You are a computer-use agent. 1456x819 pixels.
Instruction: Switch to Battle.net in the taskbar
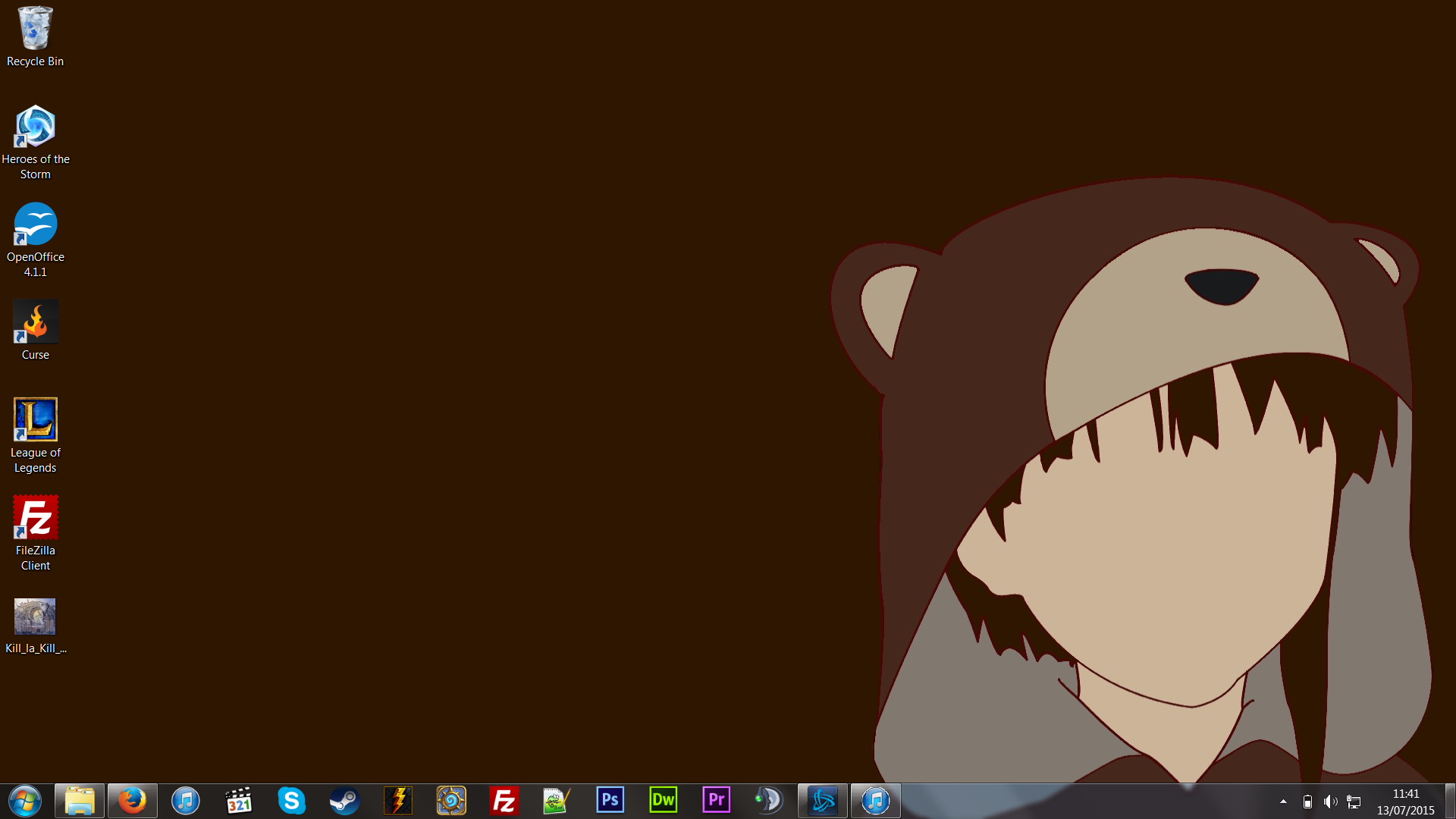(x=823, y=801)
